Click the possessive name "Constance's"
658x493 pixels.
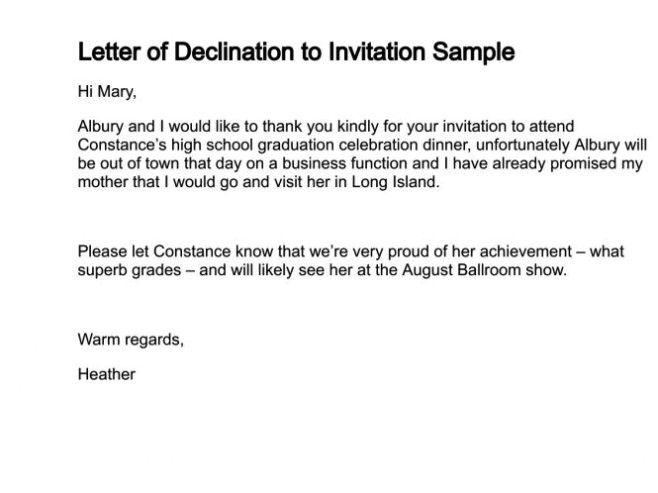(x=118, y=146)
